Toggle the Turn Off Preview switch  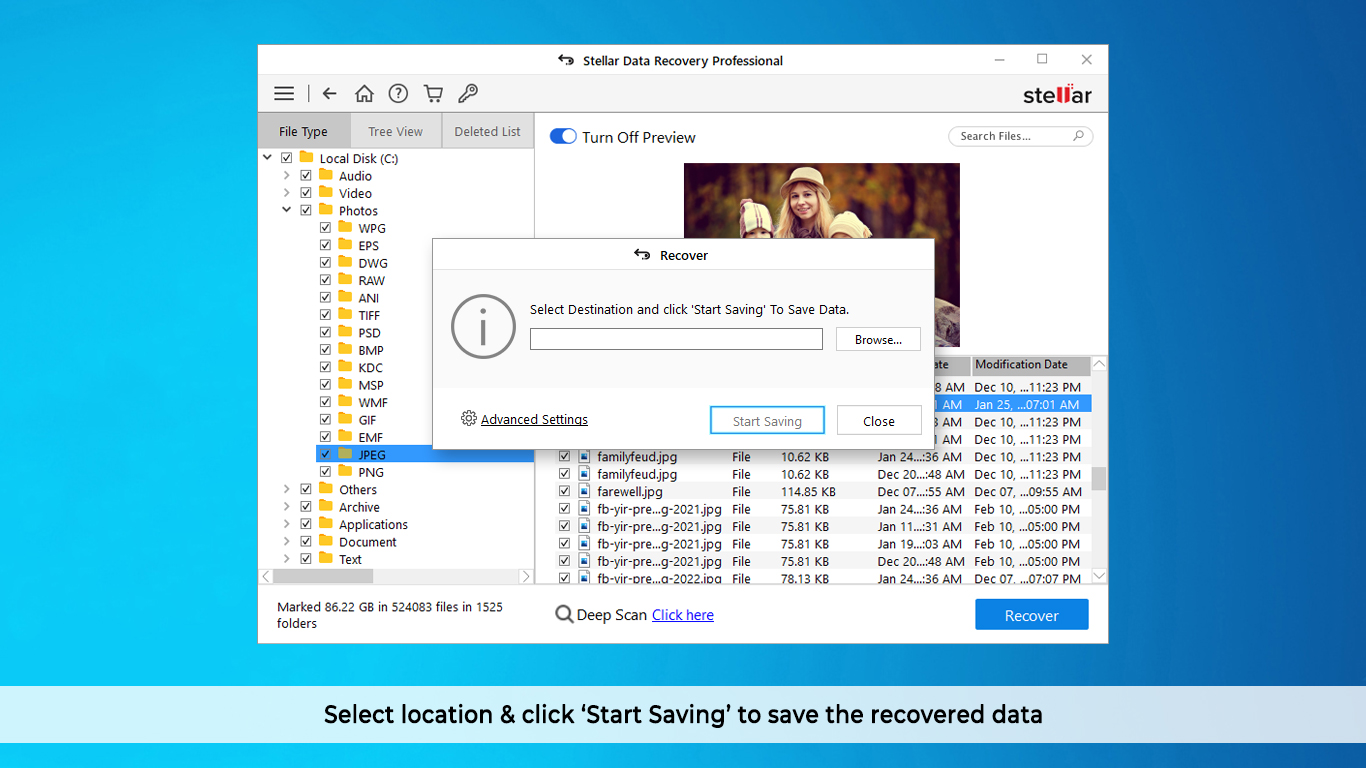[563, 137]
